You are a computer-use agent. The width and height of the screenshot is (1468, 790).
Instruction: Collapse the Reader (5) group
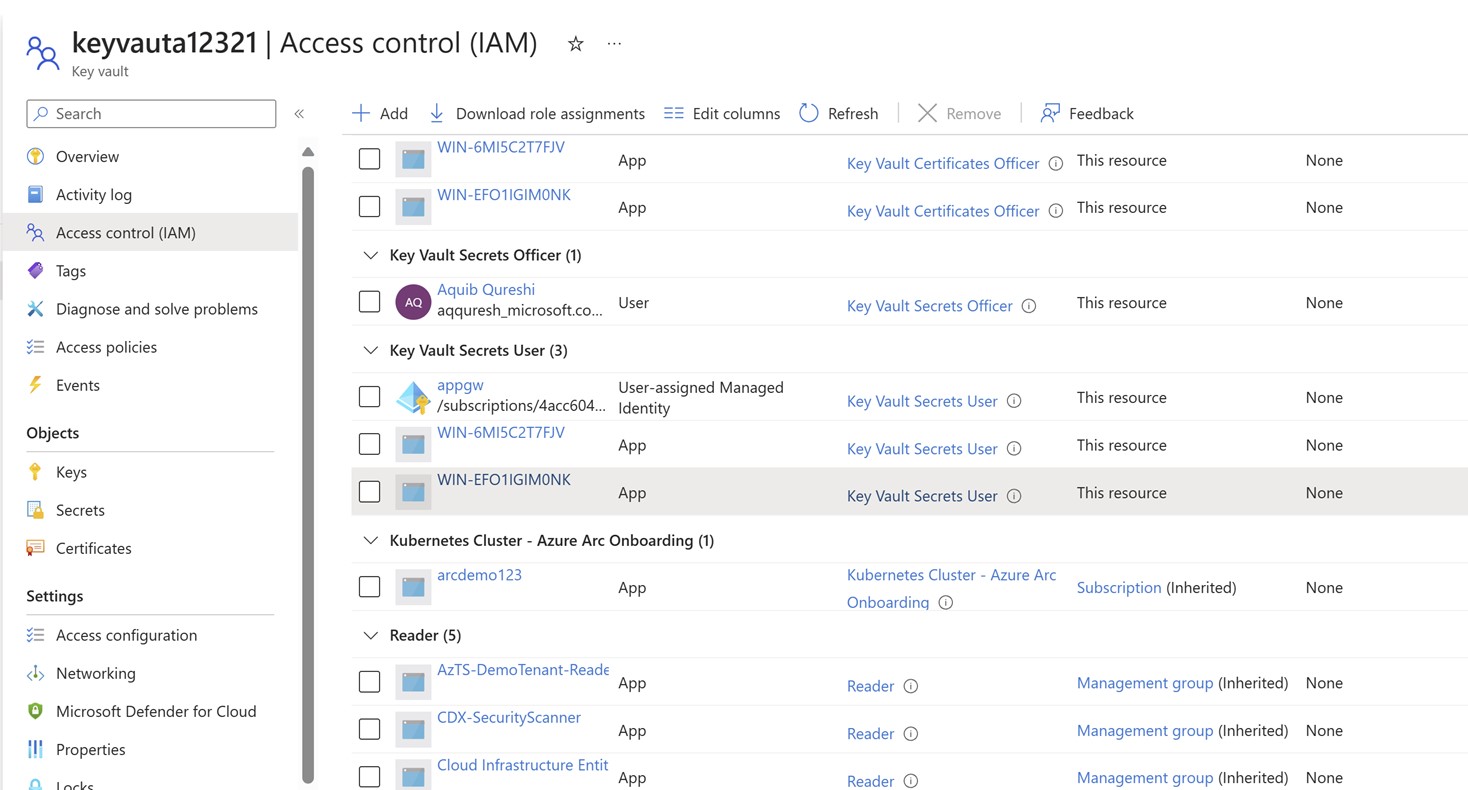(370, 635)
